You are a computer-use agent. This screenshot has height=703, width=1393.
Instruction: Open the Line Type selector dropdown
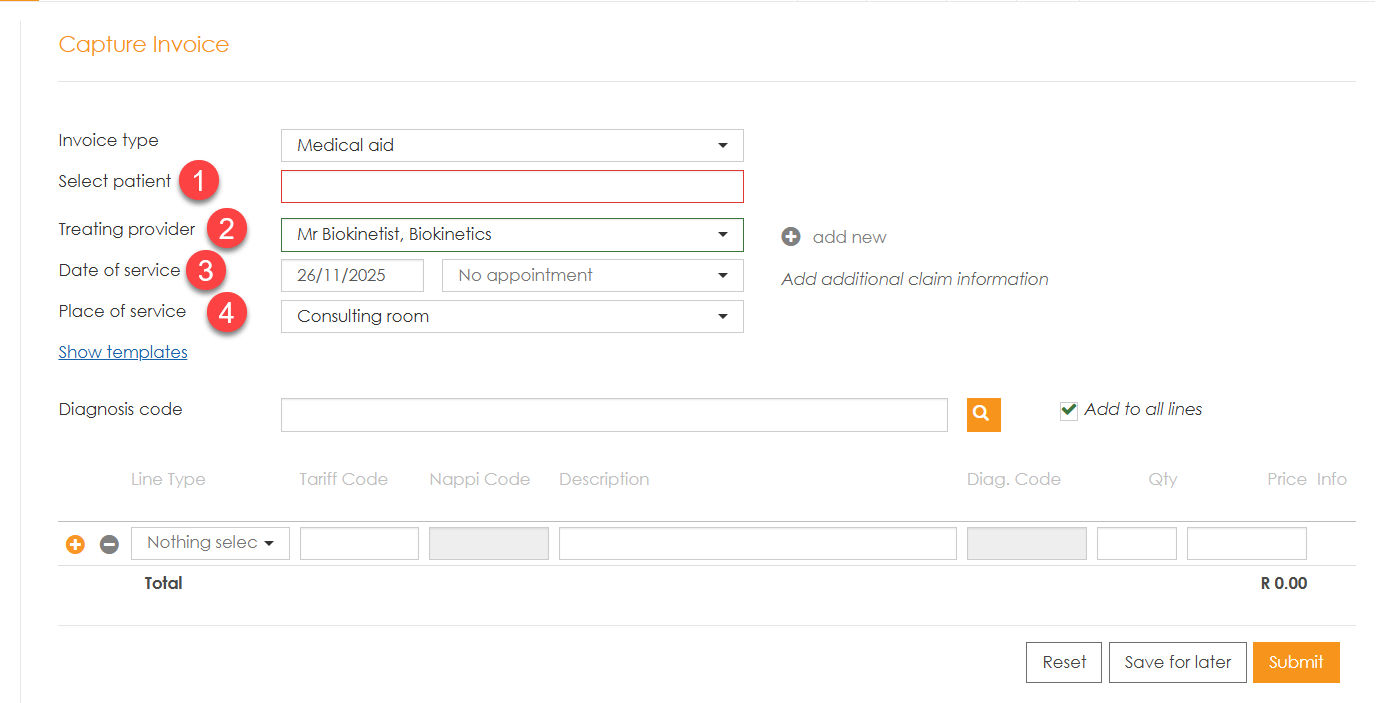[x=210, y=543]
